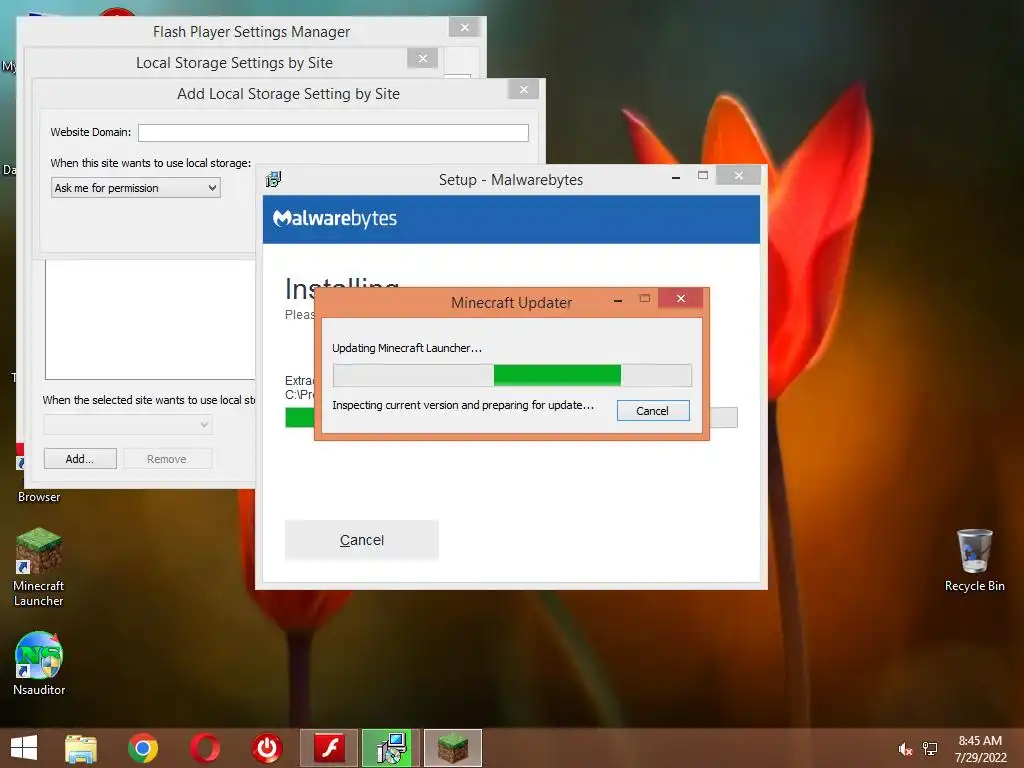Click the Minecraft Updater progress bar
This screenshot has width=1024, height=768.
point(512,376)
